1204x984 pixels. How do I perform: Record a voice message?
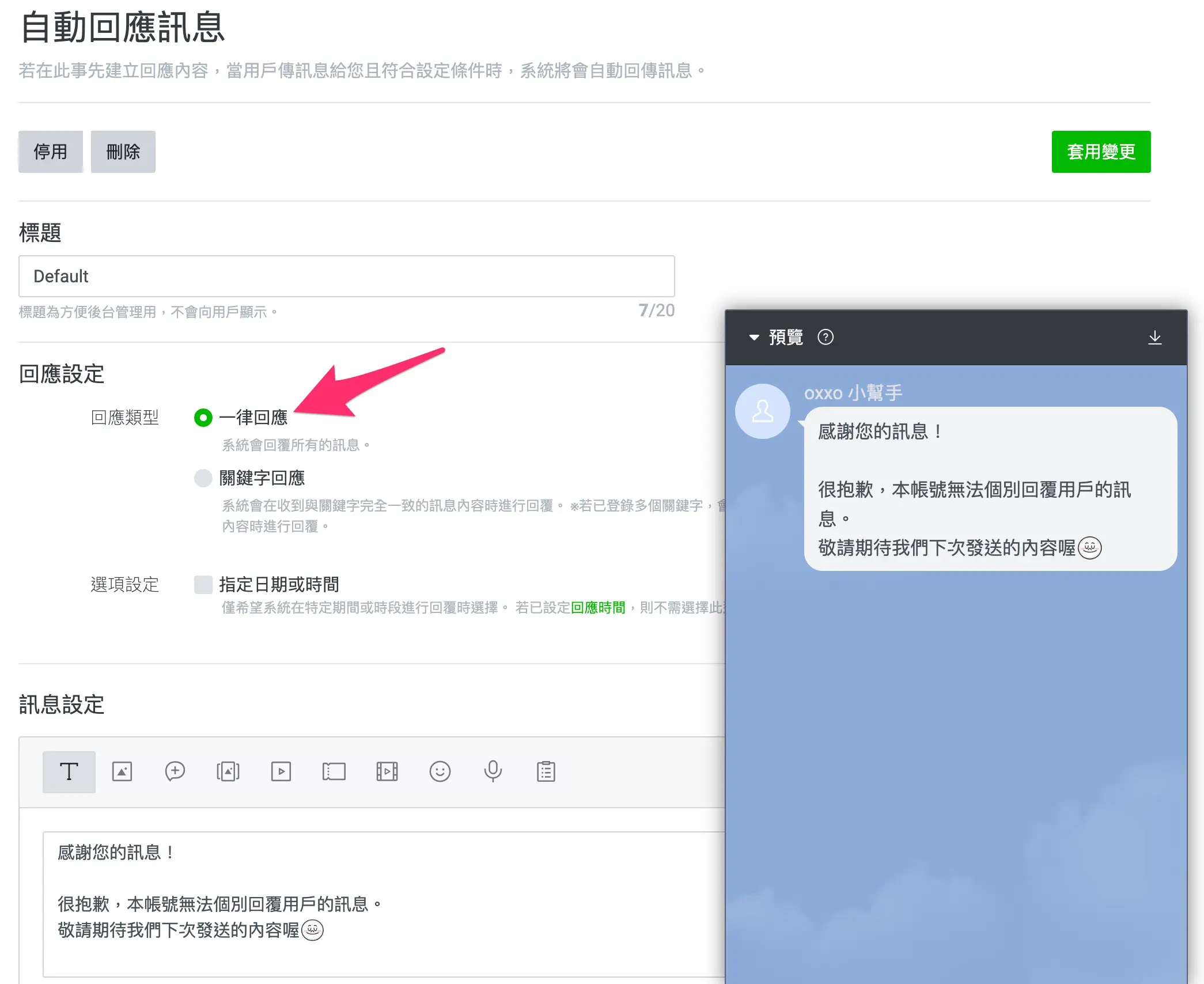(493, 772)
